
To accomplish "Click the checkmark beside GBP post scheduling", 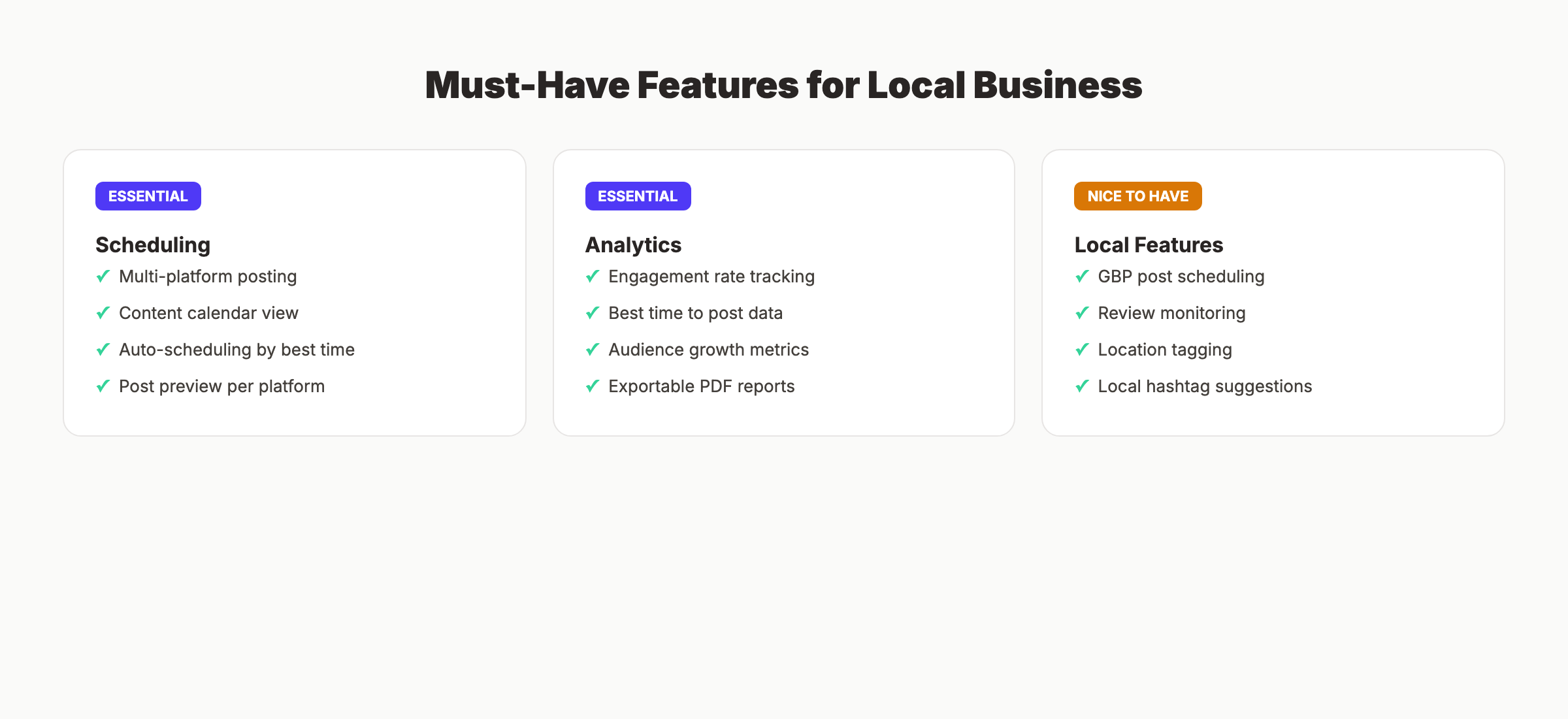I will (1082, 276).
